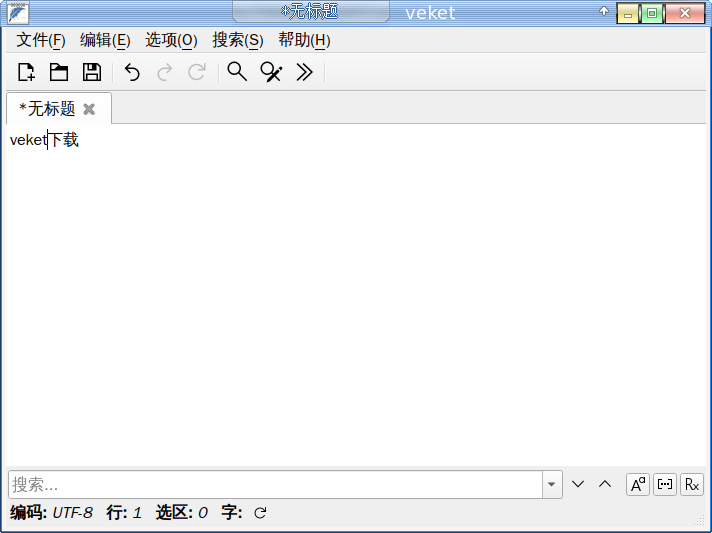Open the 文件(F) menu
The image size is (712, 533).
(x=41, y=40)
